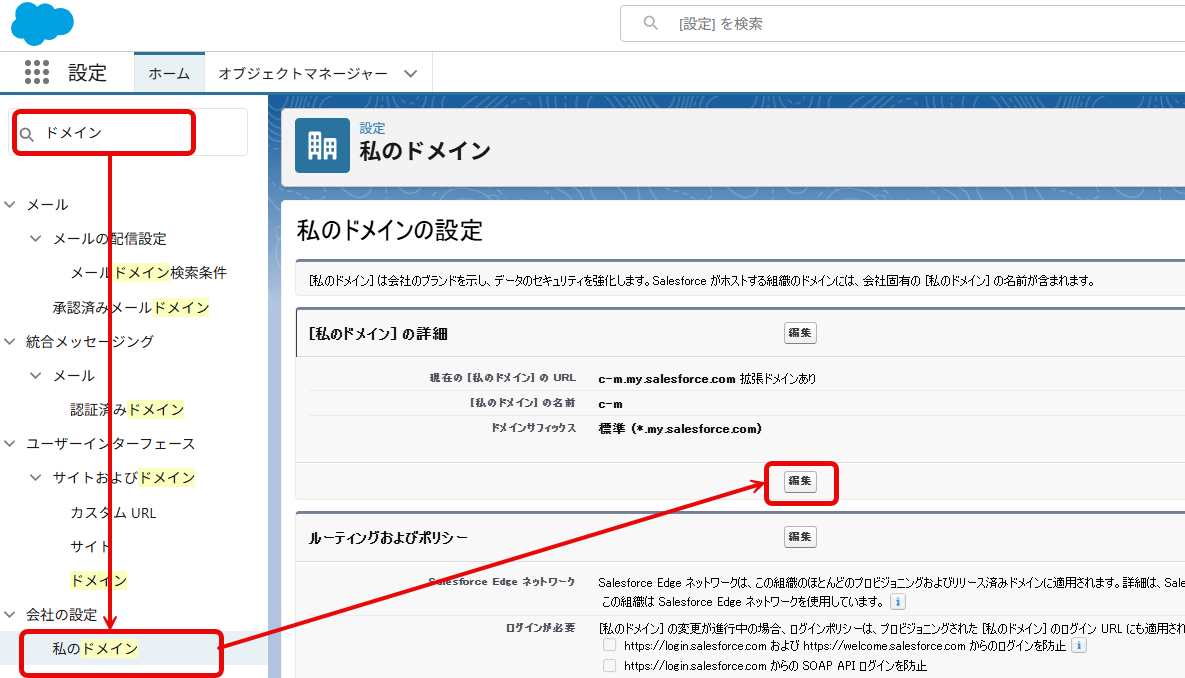Open the オブジェクトマネージャー tab

pos(303,73)
